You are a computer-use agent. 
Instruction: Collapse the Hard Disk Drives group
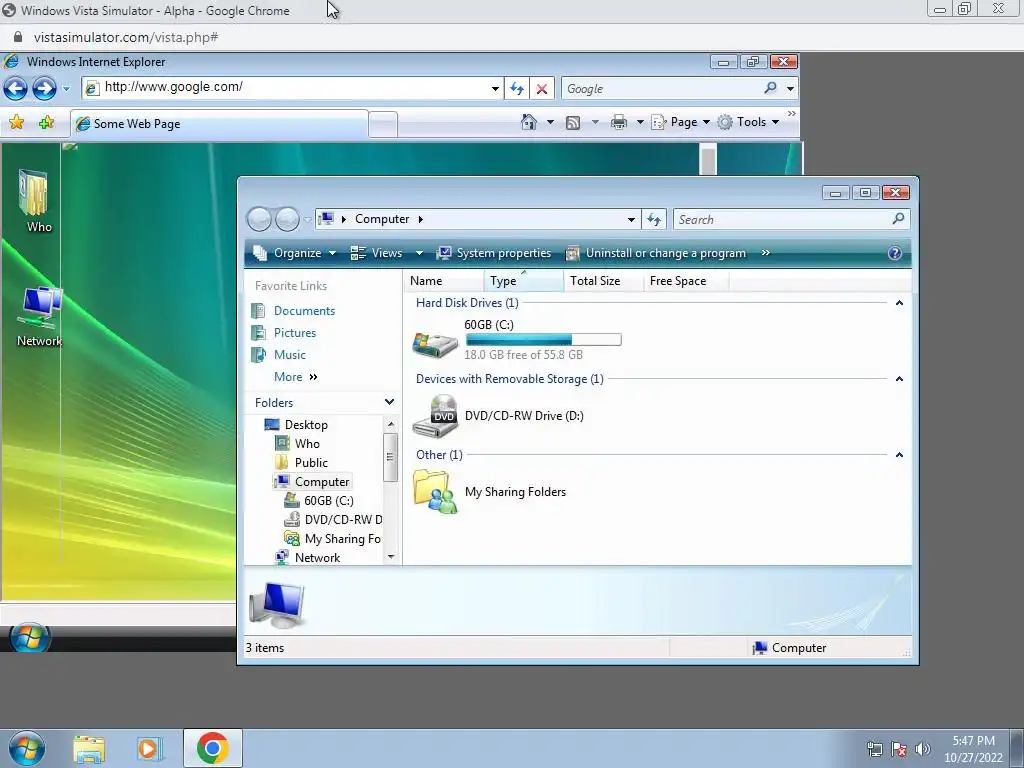899,303
